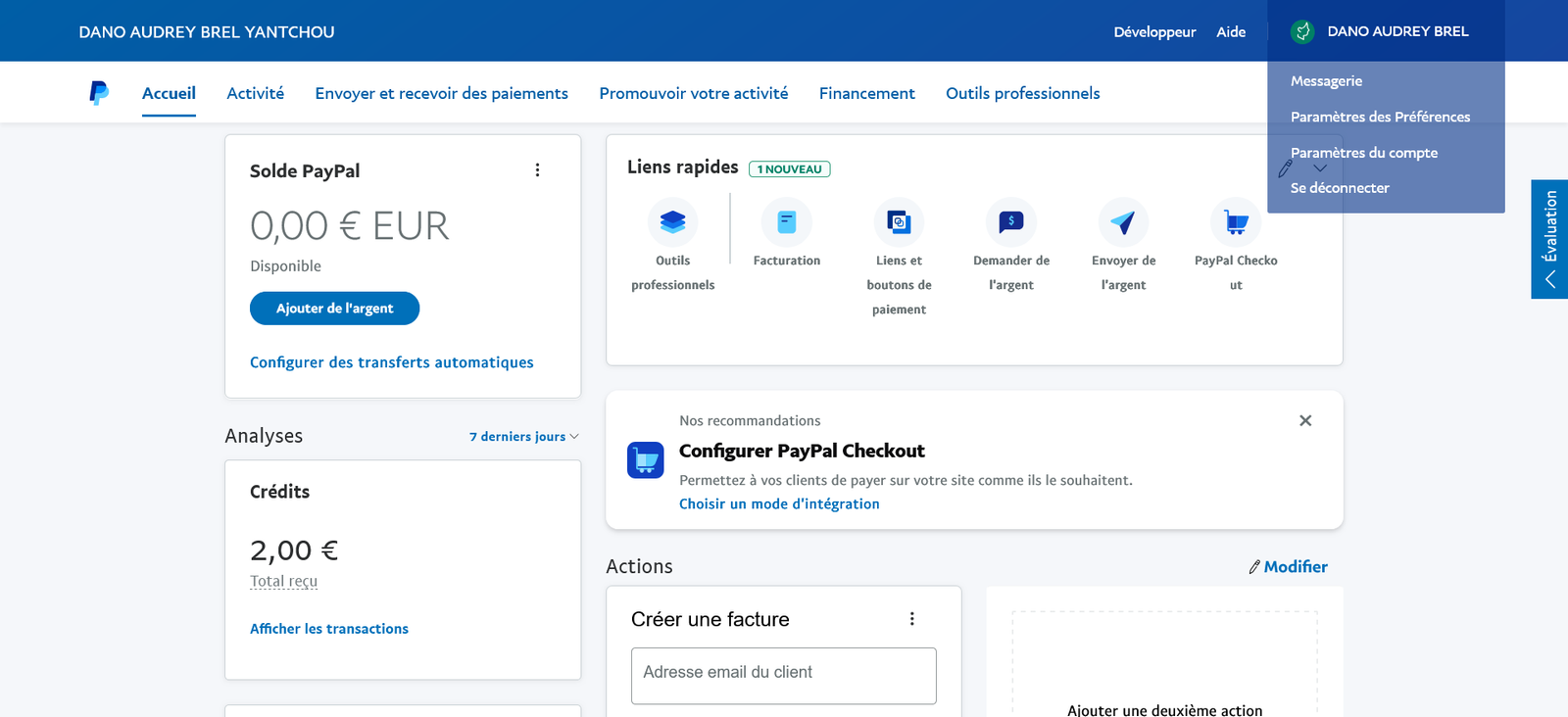Open the Outils professionnels quick link icon
Image resolution: width=1568 pixels, height=717 pixels.
pyautogui.click(x=673, y=222)
